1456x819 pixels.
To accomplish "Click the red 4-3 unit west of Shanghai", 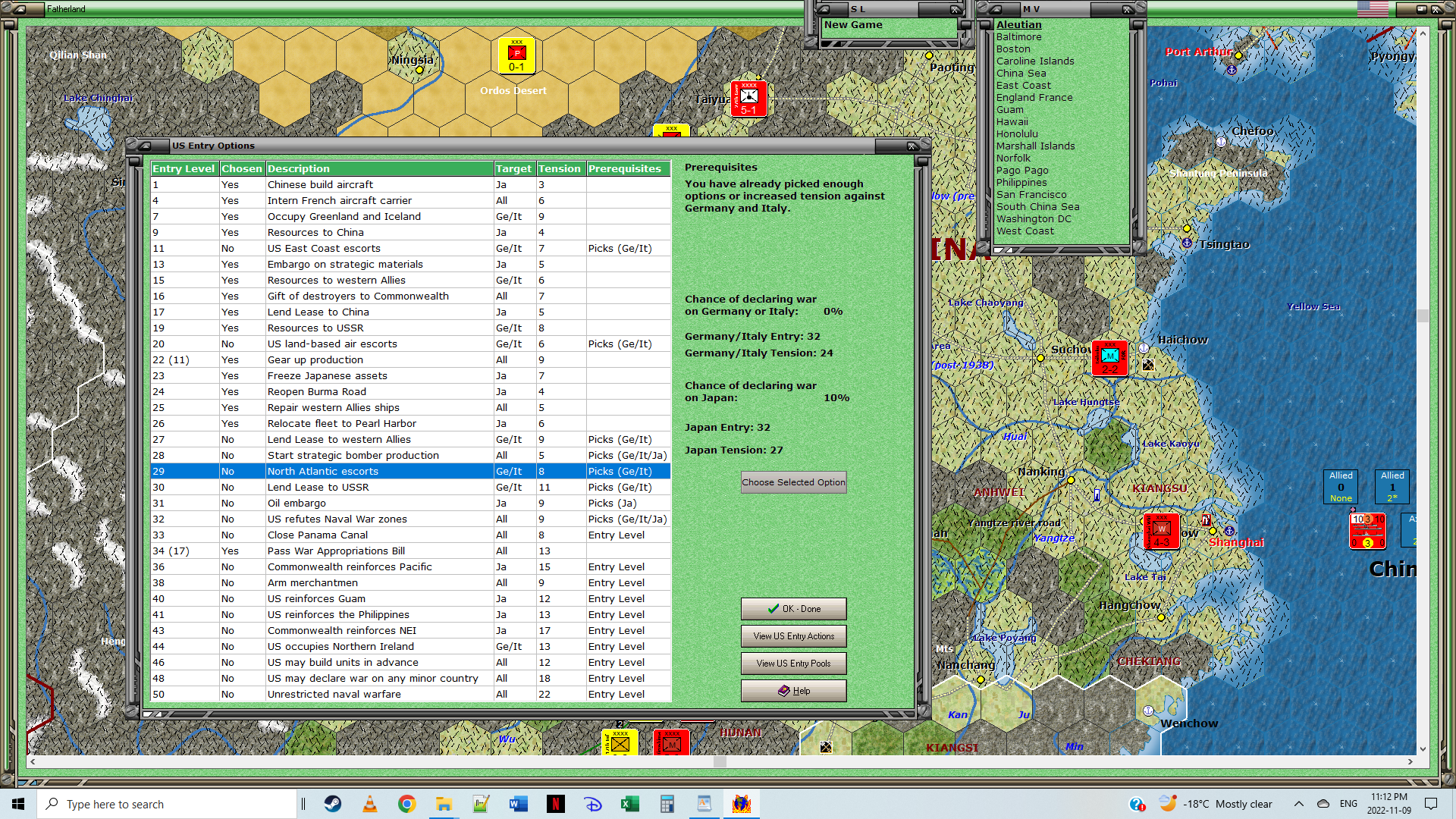I will pos(1161,531).
